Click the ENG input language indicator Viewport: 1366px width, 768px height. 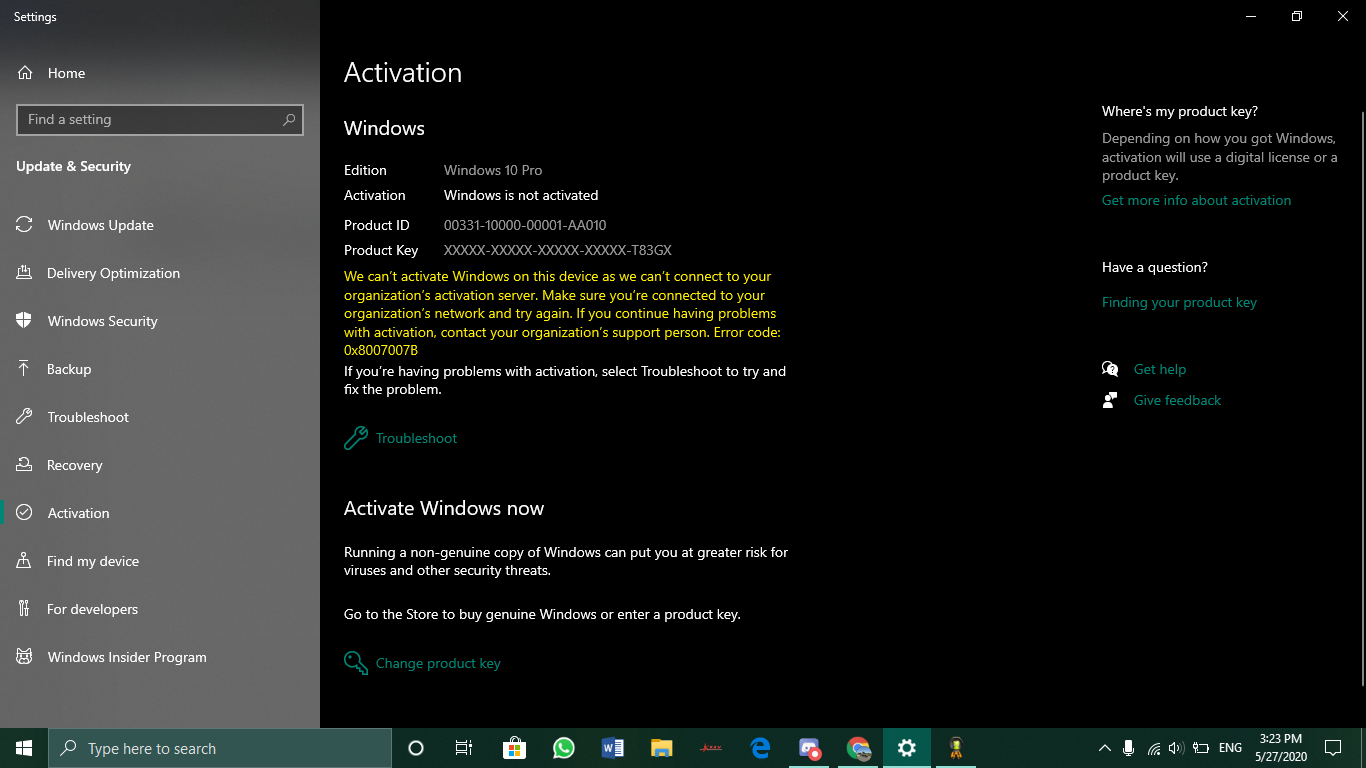coord(1231,748)
